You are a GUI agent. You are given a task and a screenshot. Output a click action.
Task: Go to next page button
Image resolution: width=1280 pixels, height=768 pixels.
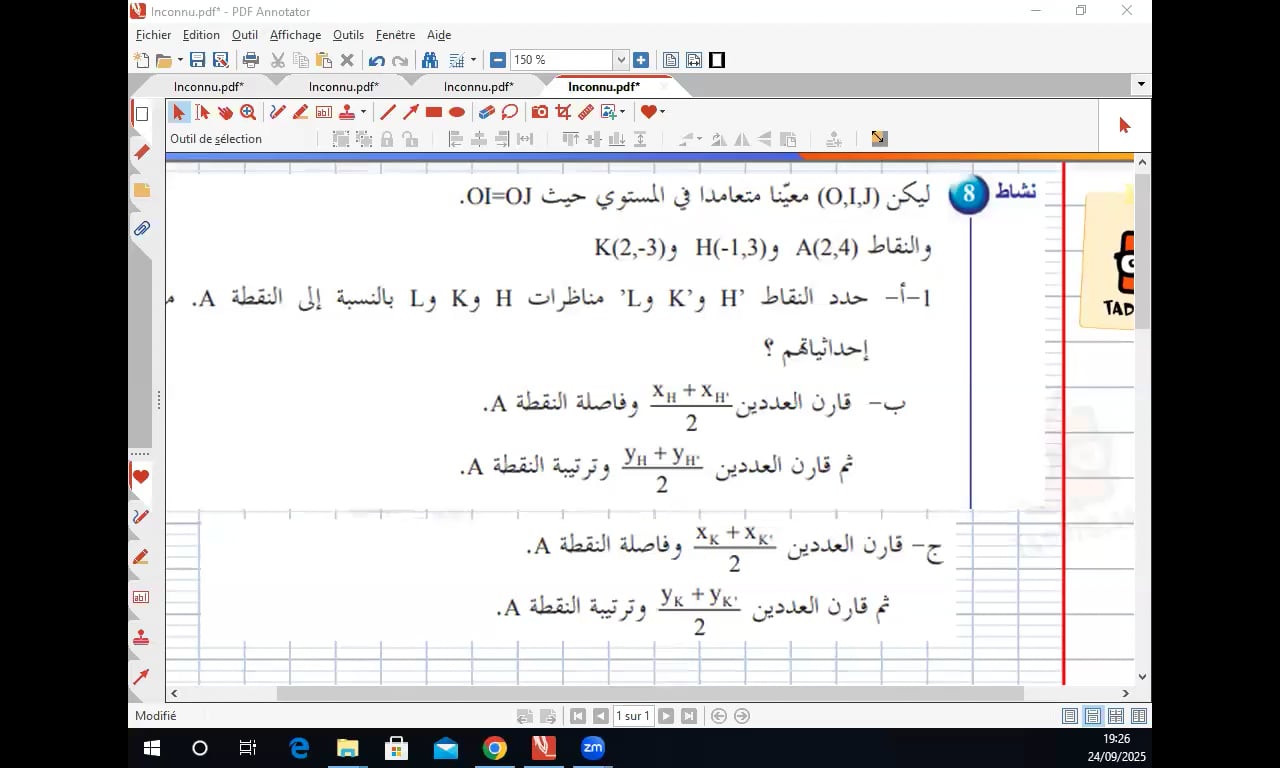pos(666,716)
